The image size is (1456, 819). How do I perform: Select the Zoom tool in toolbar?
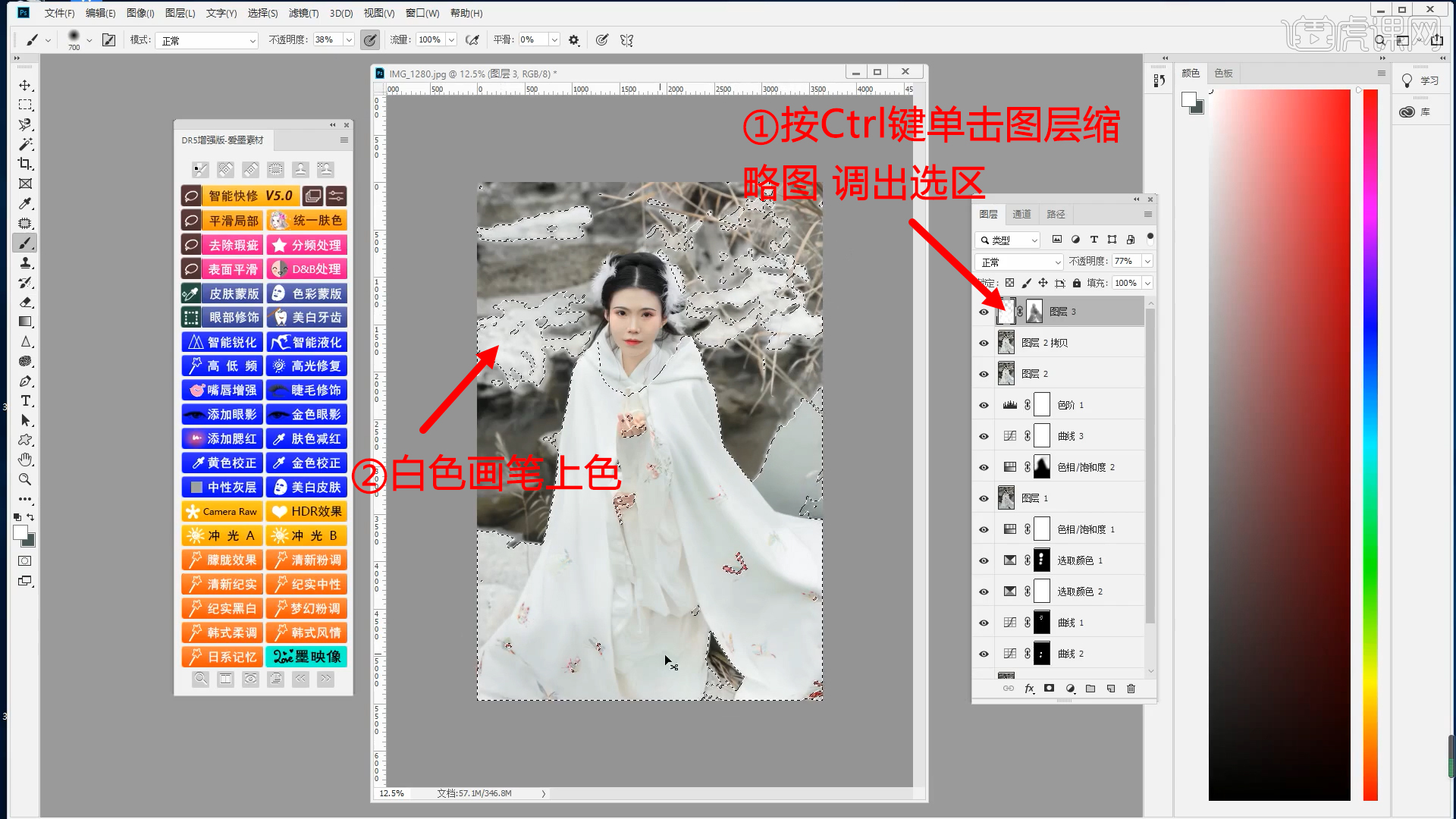(25, 479)
